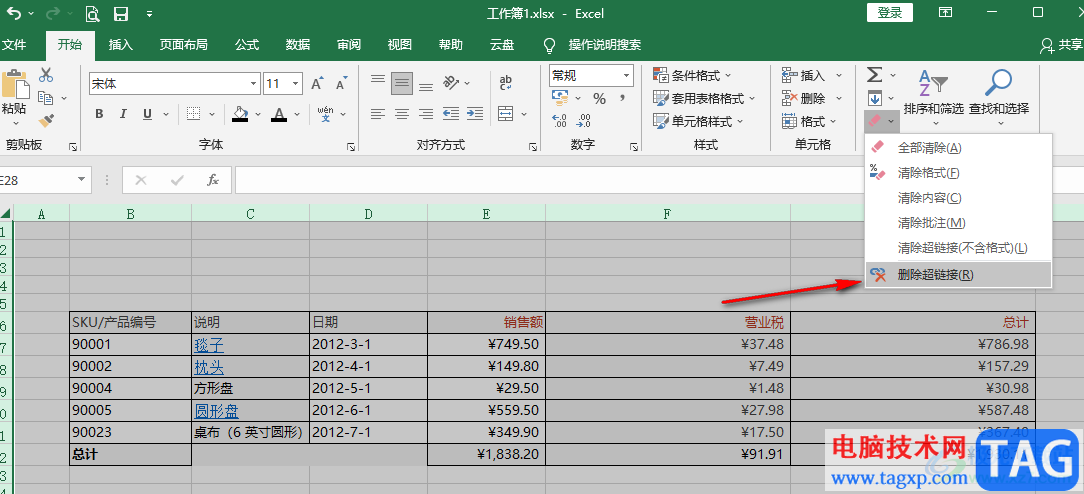The height and width of the screenshot is (494, 1084).
Task: Open the number format 常规 dropdown
Action: [x=626, y=75]
